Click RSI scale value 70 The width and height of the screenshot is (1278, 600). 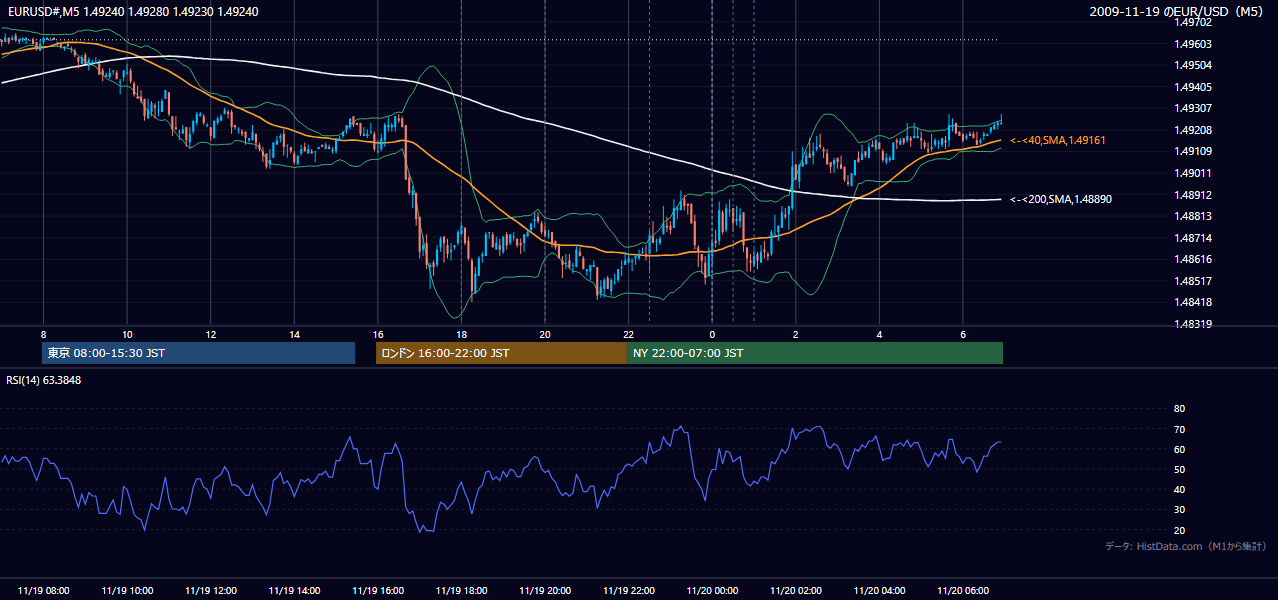coord(1180,429)
